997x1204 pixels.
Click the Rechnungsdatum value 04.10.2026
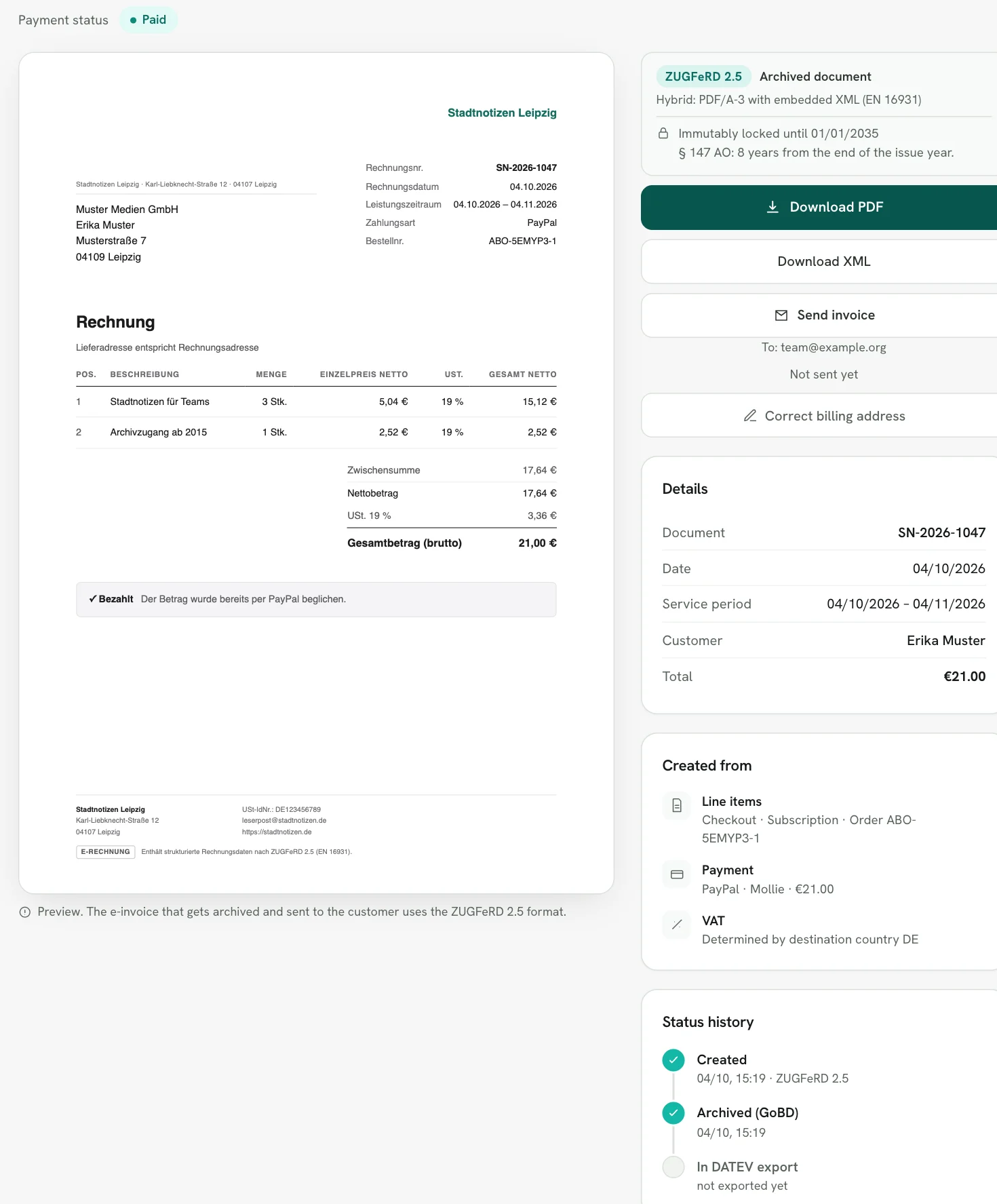point(533,187)
